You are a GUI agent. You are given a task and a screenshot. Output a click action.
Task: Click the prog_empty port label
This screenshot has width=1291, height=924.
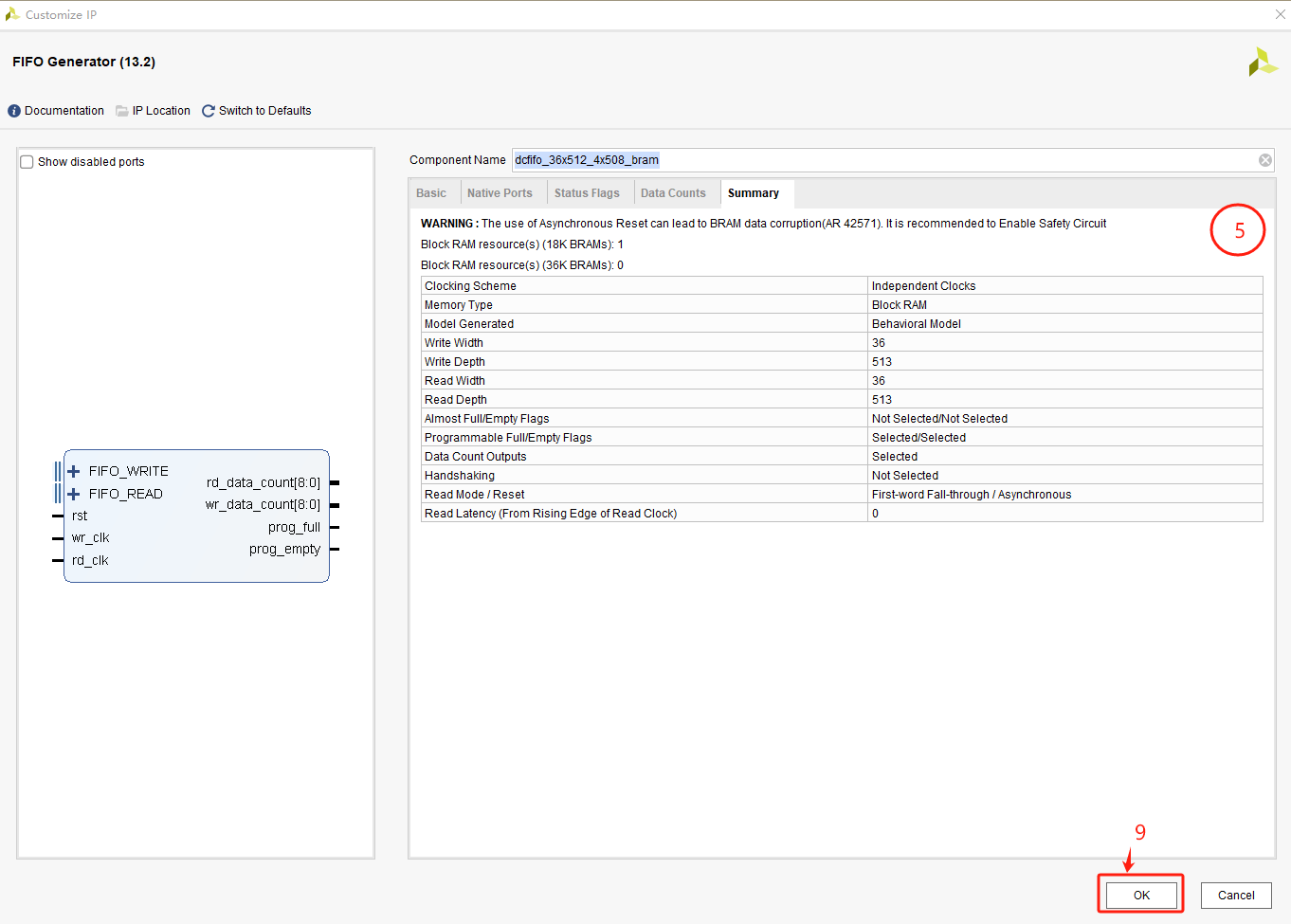point(285,549)
